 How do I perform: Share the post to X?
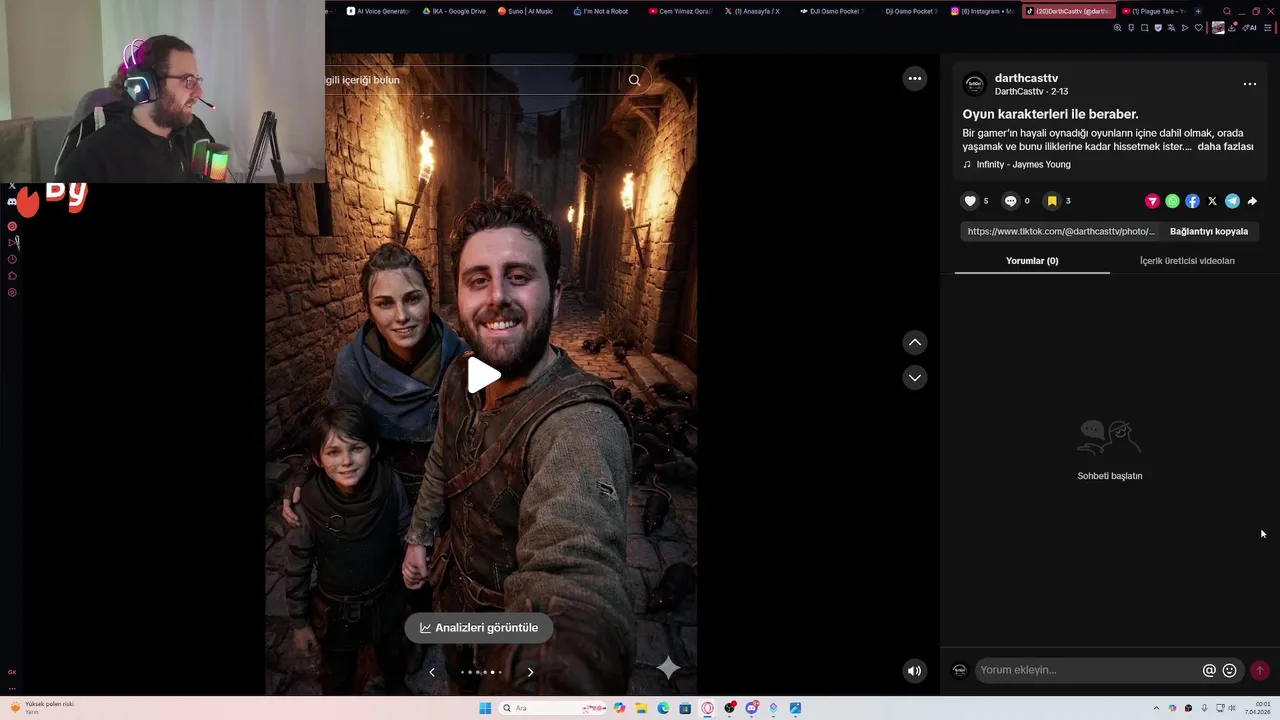(1212, 201)
